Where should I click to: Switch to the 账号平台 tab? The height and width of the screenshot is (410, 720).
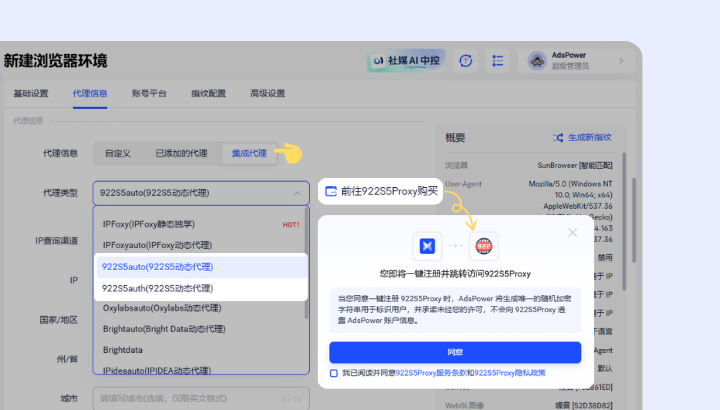point(149,94)
